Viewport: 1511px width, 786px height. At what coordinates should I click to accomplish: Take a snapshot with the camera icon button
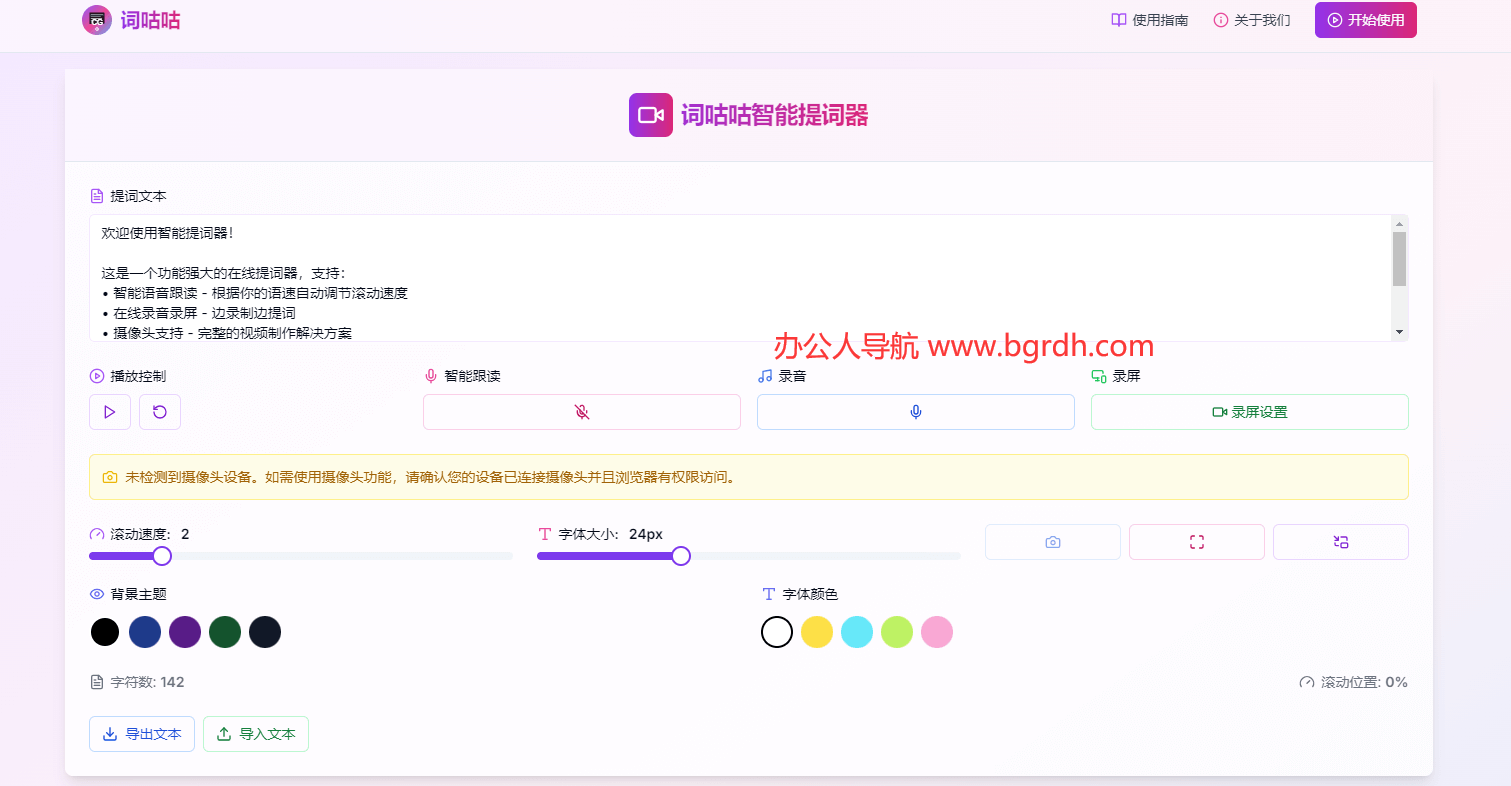(1052, 541)
